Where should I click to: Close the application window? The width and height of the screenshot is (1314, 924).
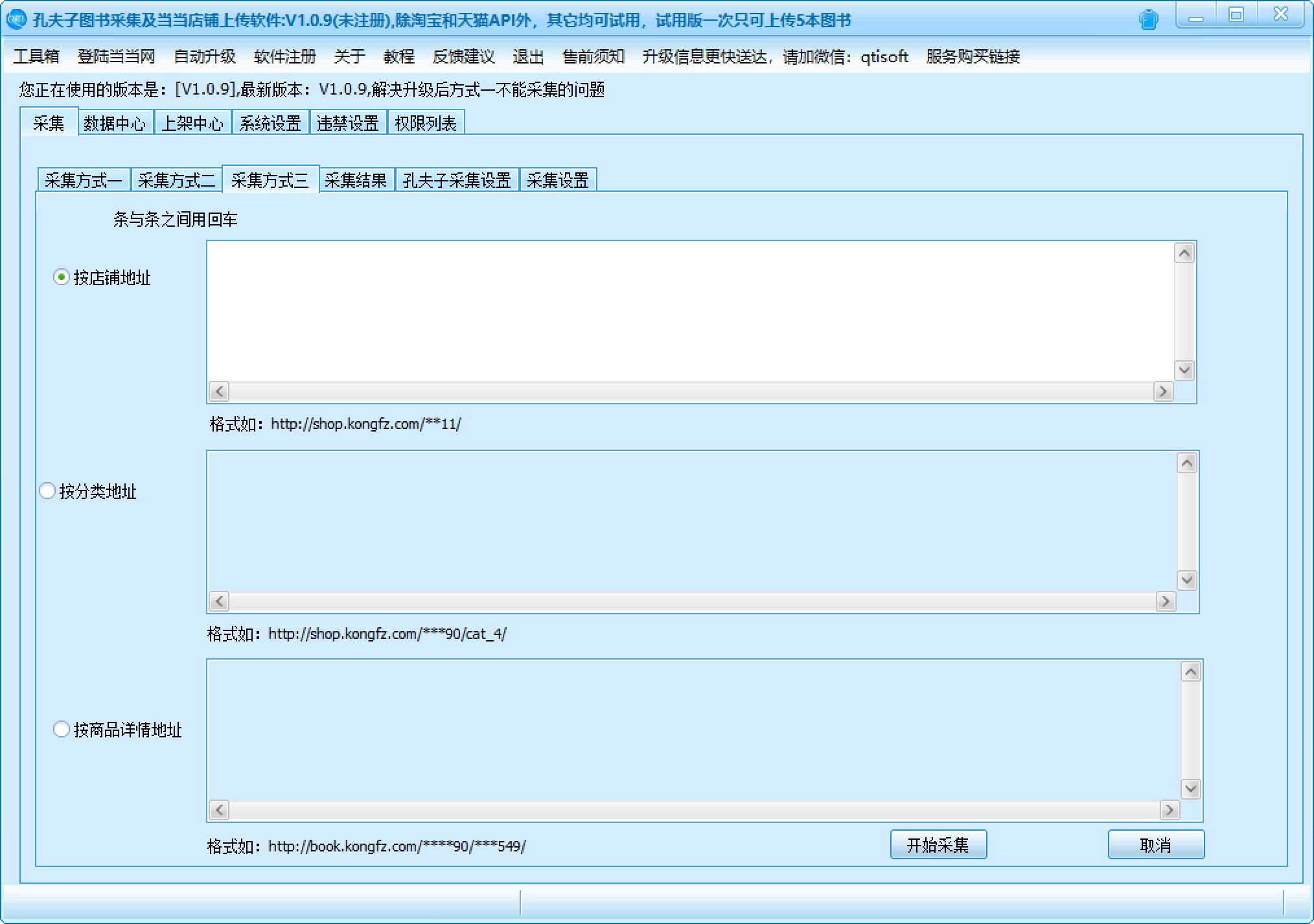pyautogui.click(x=1280, y=16)
